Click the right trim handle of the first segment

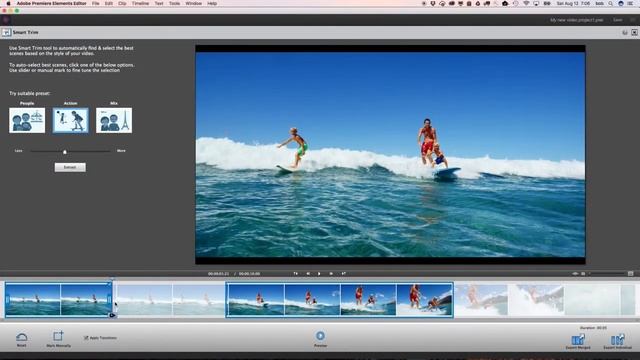coord(109,300)
